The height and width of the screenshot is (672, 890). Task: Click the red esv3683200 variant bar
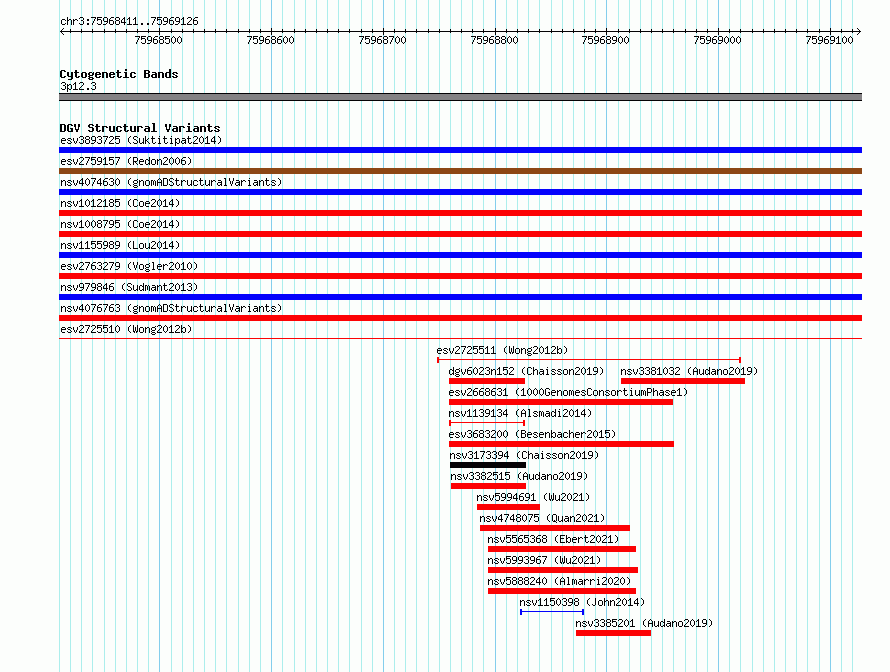click(x=561, y=444)
